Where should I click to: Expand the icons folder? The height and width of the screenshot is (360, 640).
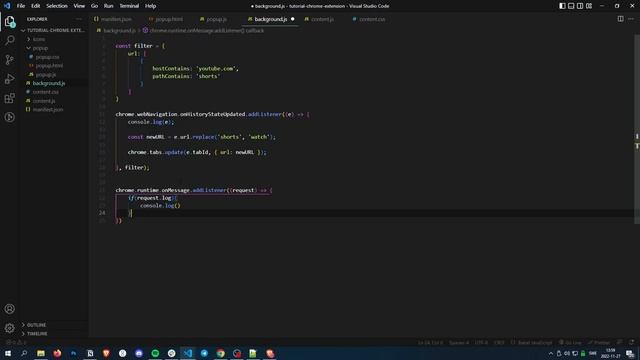point(54,39)
